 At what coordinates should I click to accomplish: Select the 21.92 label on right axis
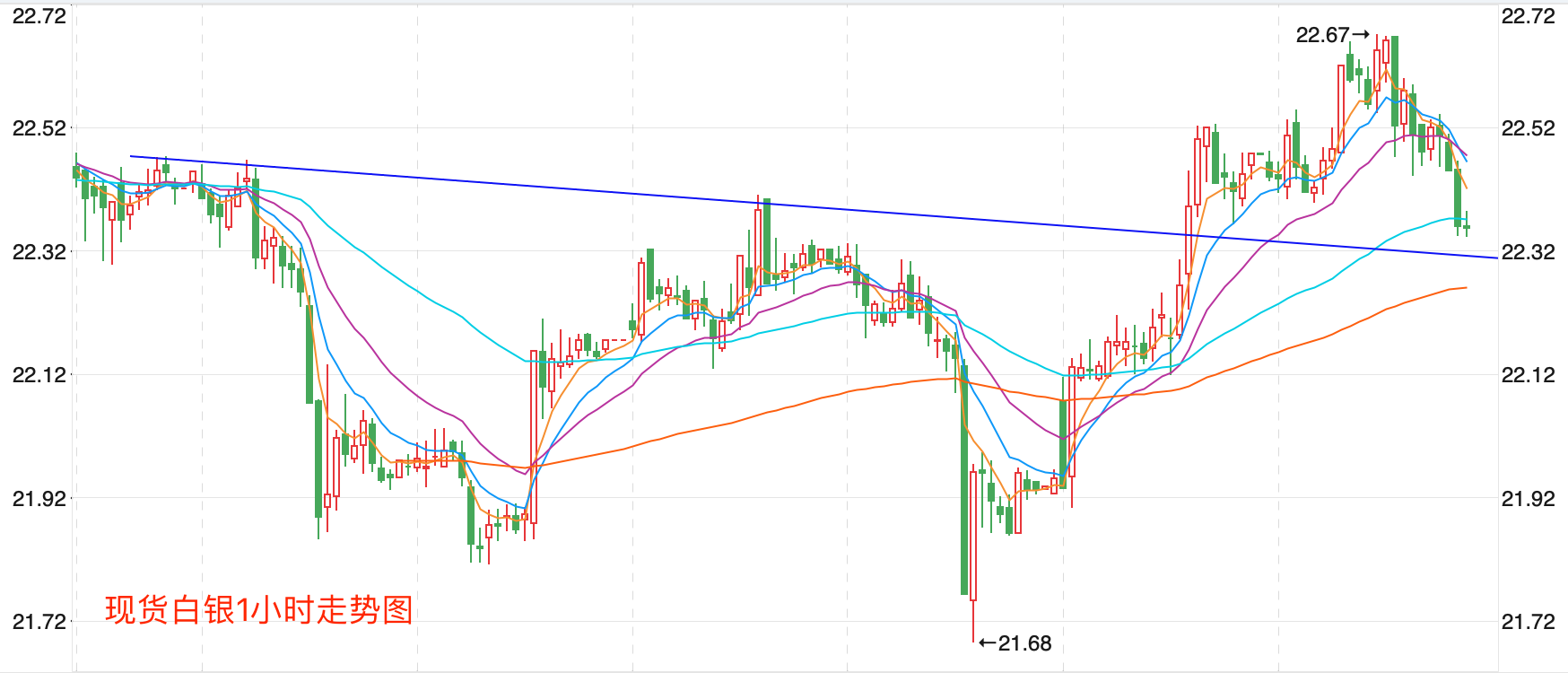click(x=1528, y=499)
